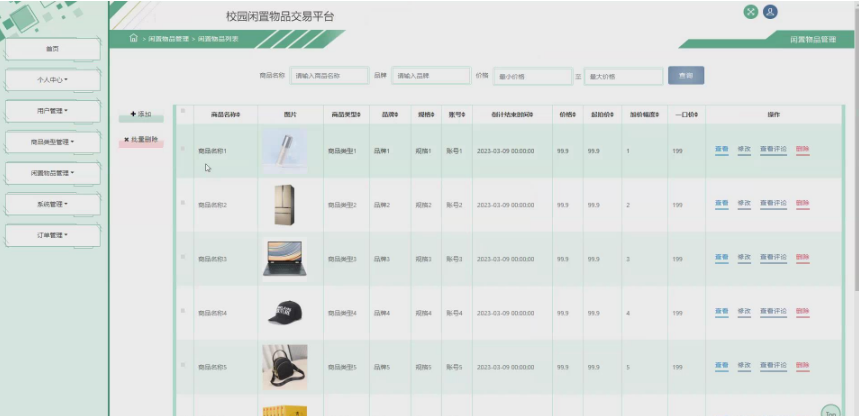Click 查看评论 for 商品名称3
859x416 pixels.
(773, 257)
